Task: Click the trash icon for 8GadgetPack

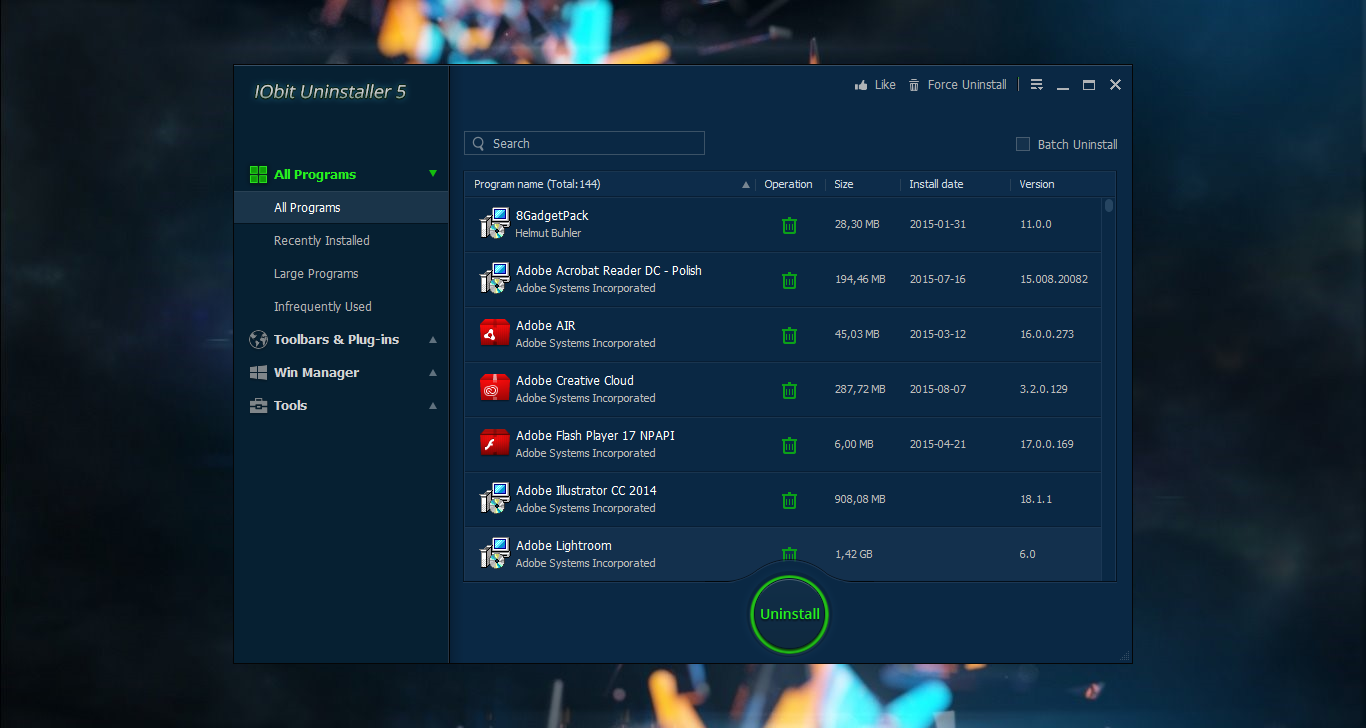Action: (x=789, y=225)
